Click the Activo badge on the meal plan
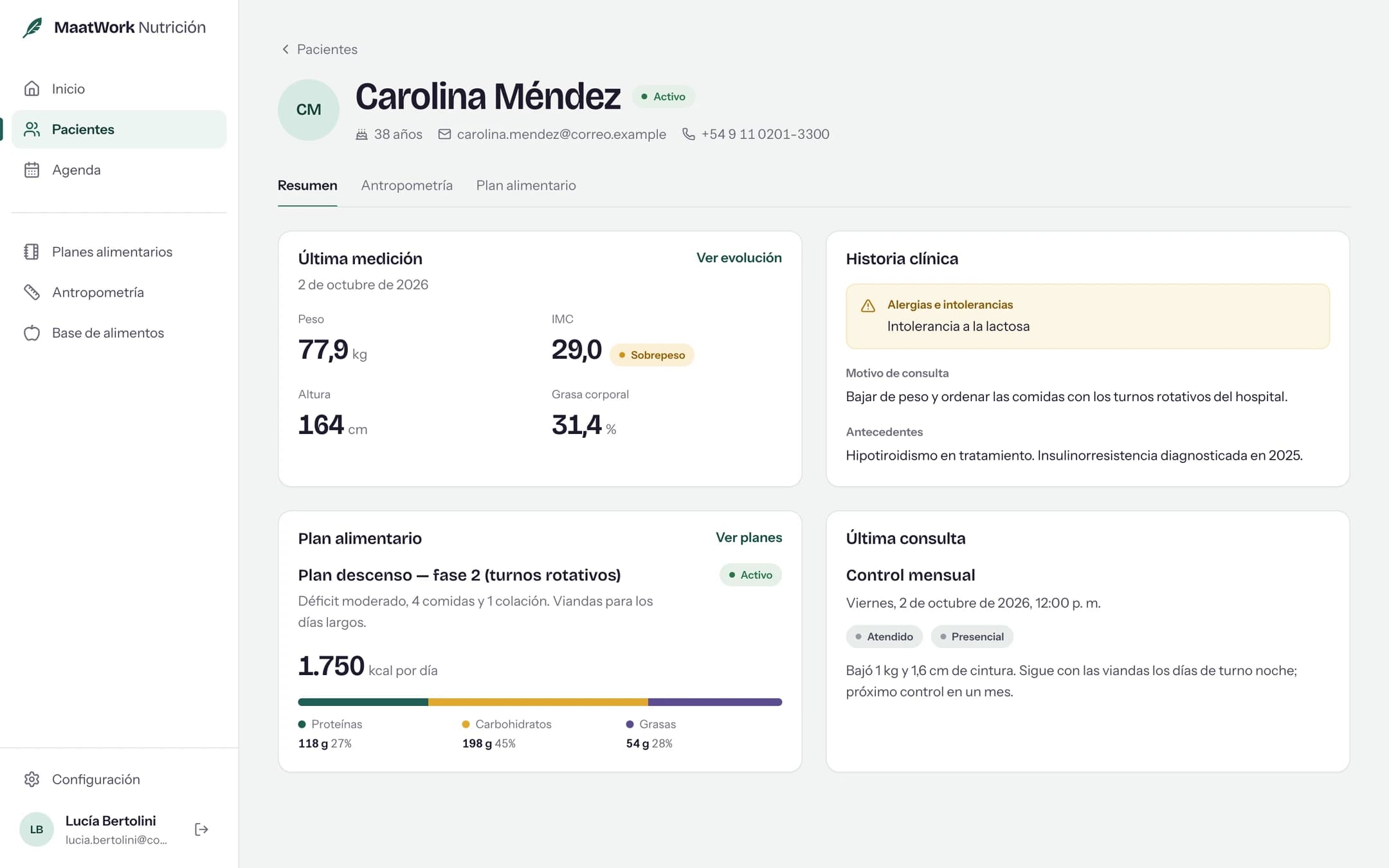Image resolution: width=1389 pixels, height=868 pixels. click(x=750, y=575)
